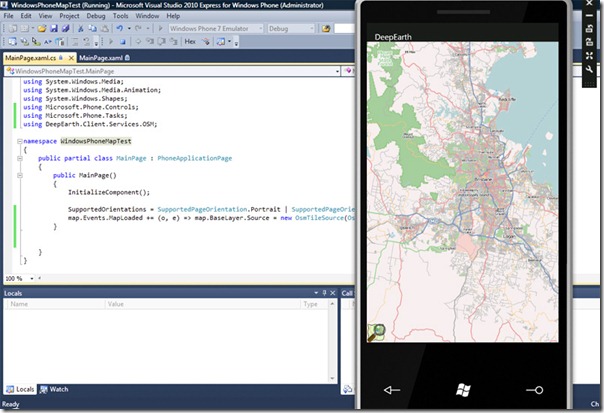Click the New Project icon

coord(13,29)
